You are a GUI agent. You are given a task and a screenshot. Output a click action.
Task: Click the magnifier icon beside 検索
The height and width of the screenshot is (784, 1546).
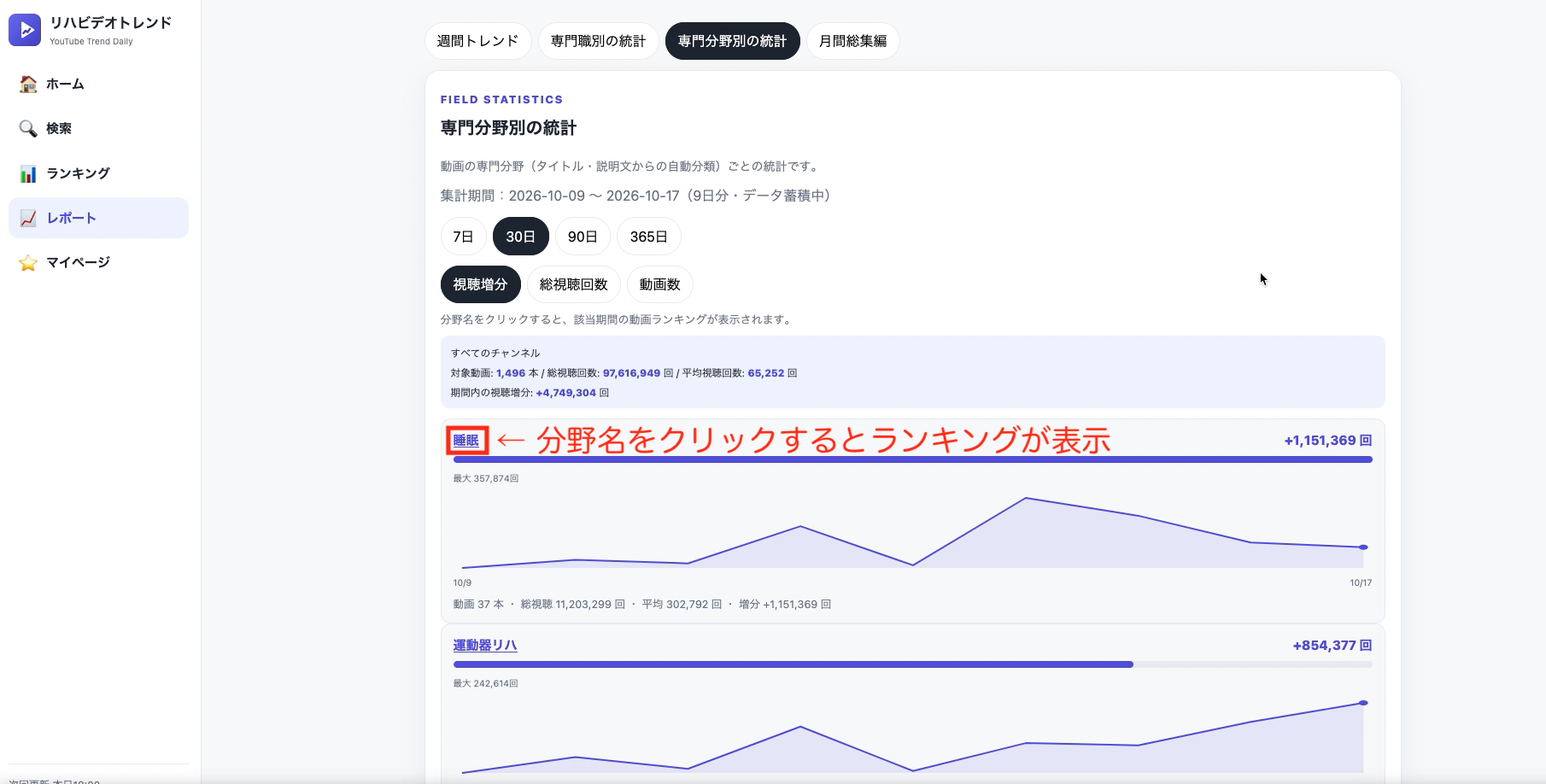click(x=28, y=128)
